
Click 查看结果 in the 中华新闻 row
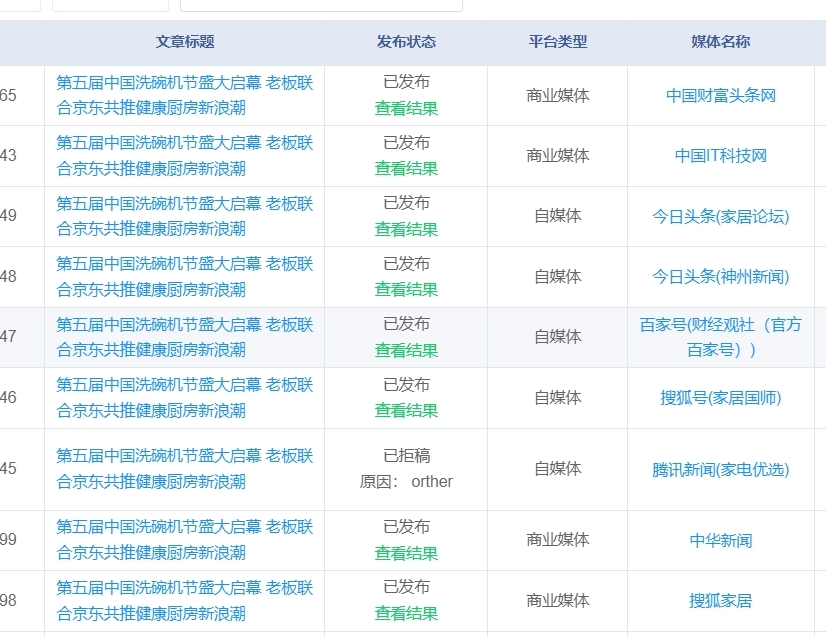406,553
